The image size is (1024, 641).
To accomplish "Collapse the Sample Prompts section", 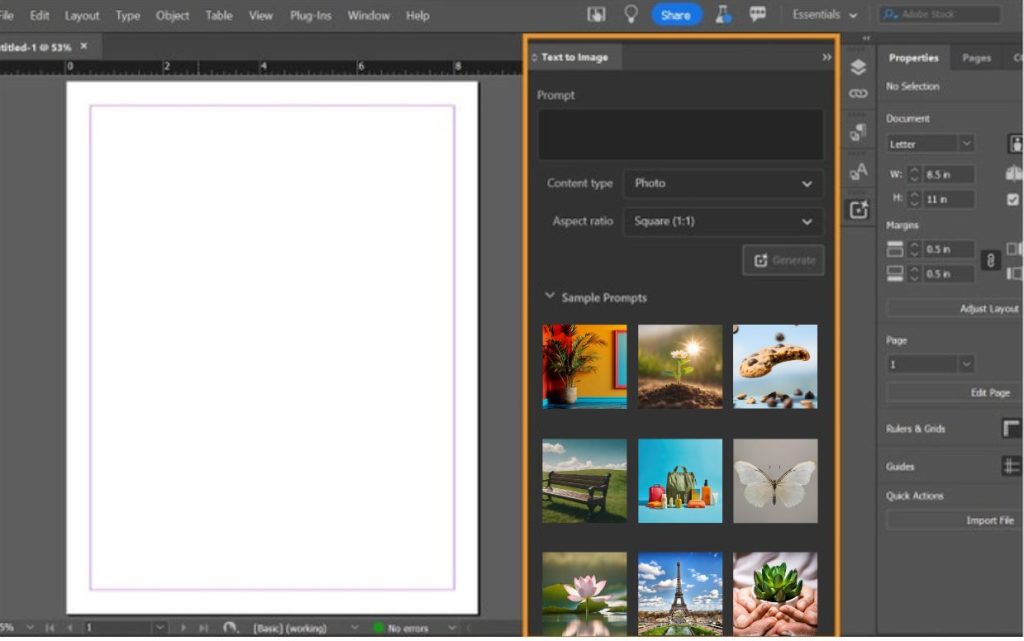I will (x=549, y=297).
